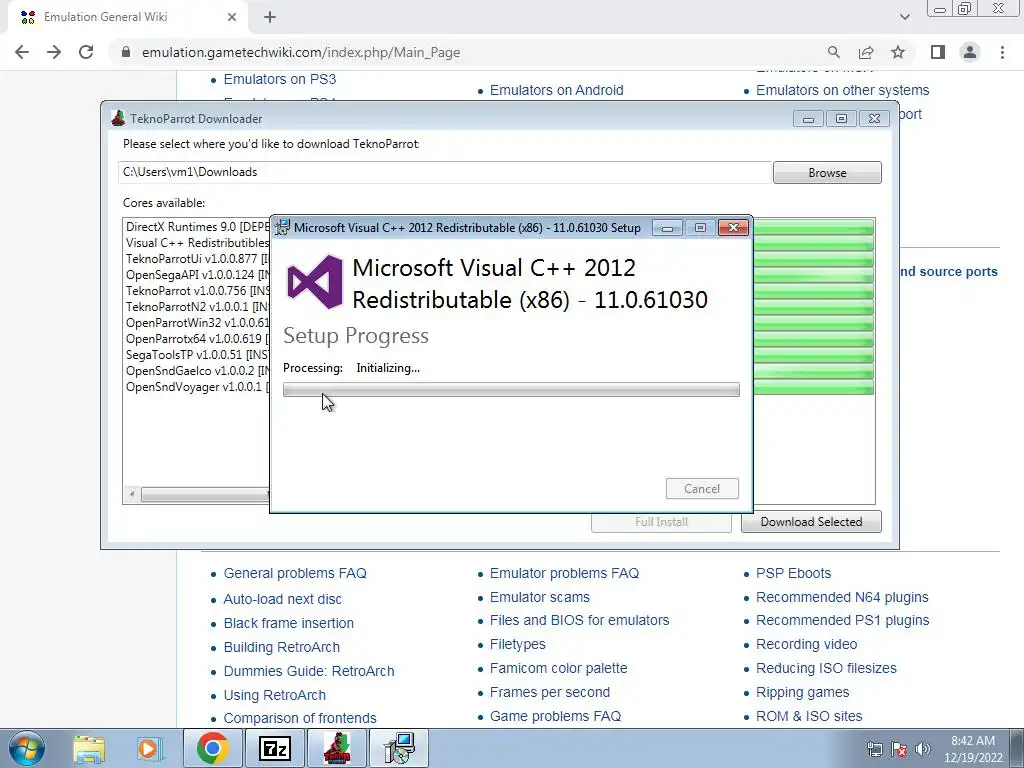Minimize the Visual C++ setup window

tap(667, 227)
